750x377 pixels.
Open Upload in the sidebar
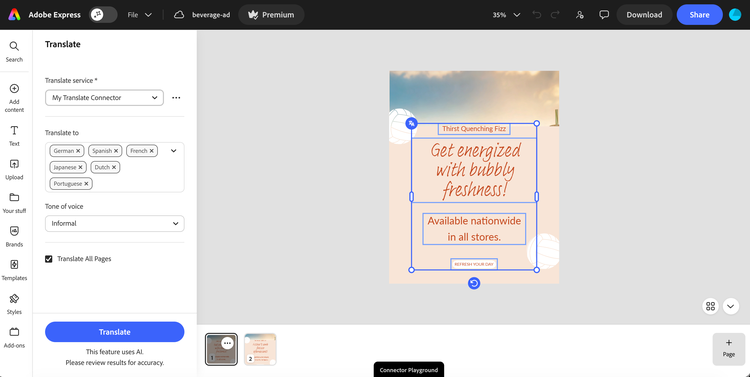[x=14, y=169]
